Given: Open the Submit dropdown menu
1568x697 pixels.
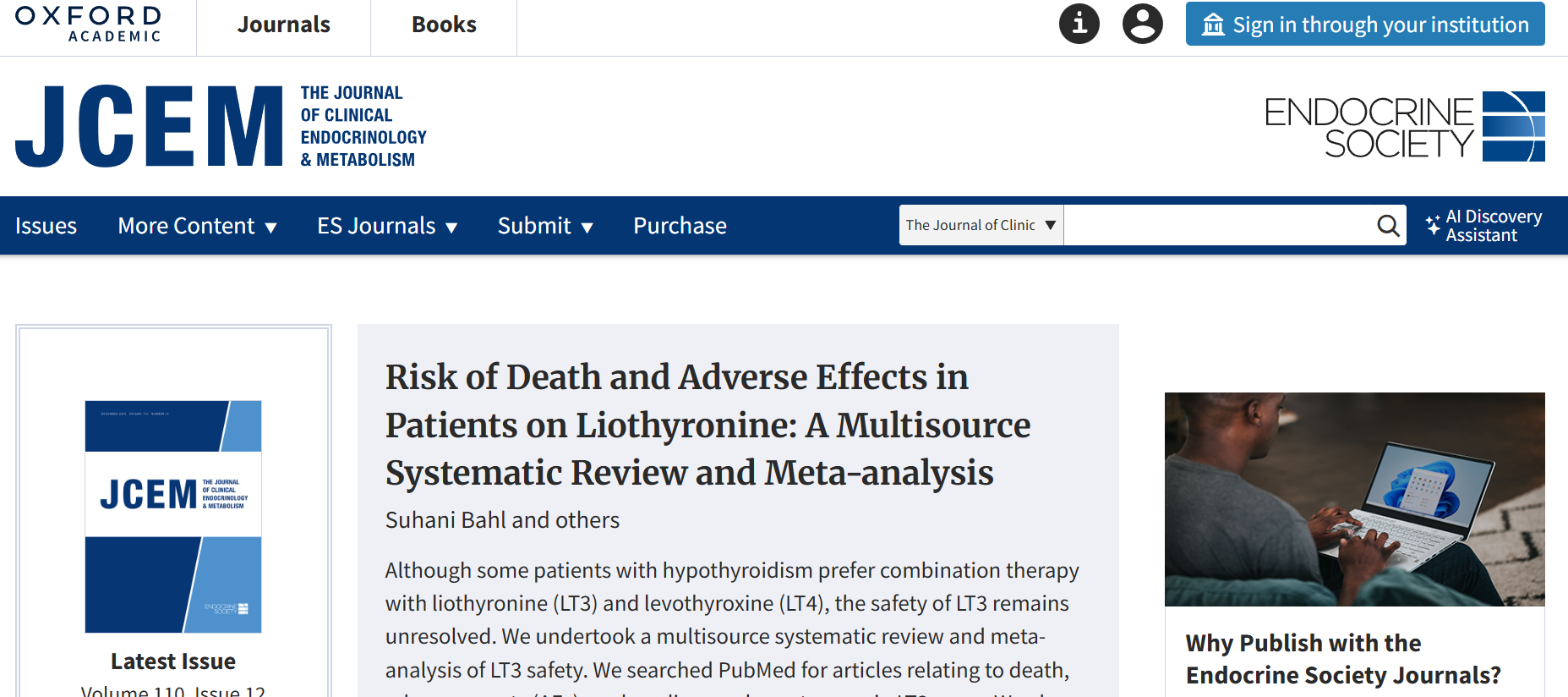Looking at the screenshot, I should point(545,226).
